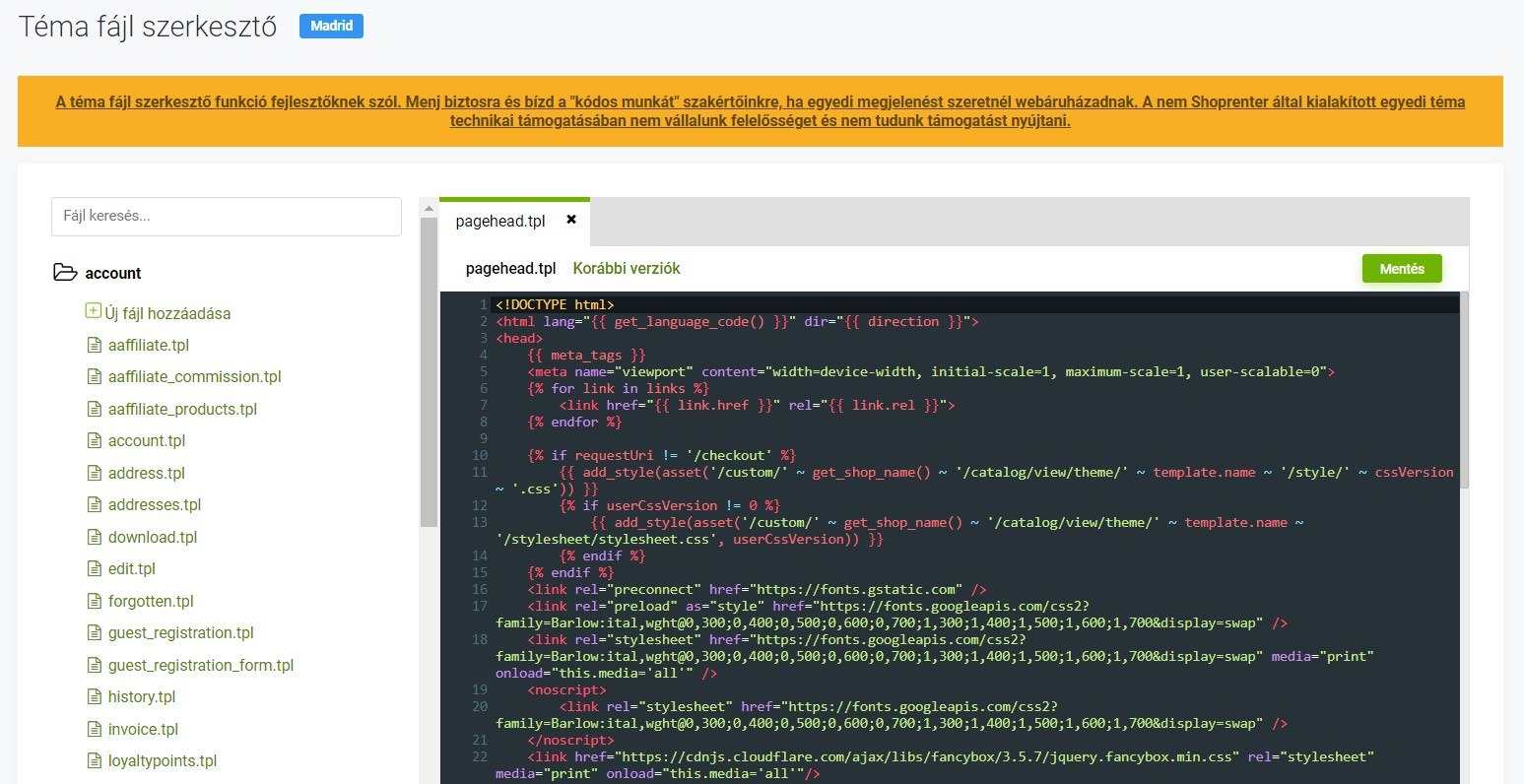Image resolution: width=1524 pixels, height=784 pixels.
Task: Open guest_registration_form.tpl file
Action: click(x=201, y=665)
